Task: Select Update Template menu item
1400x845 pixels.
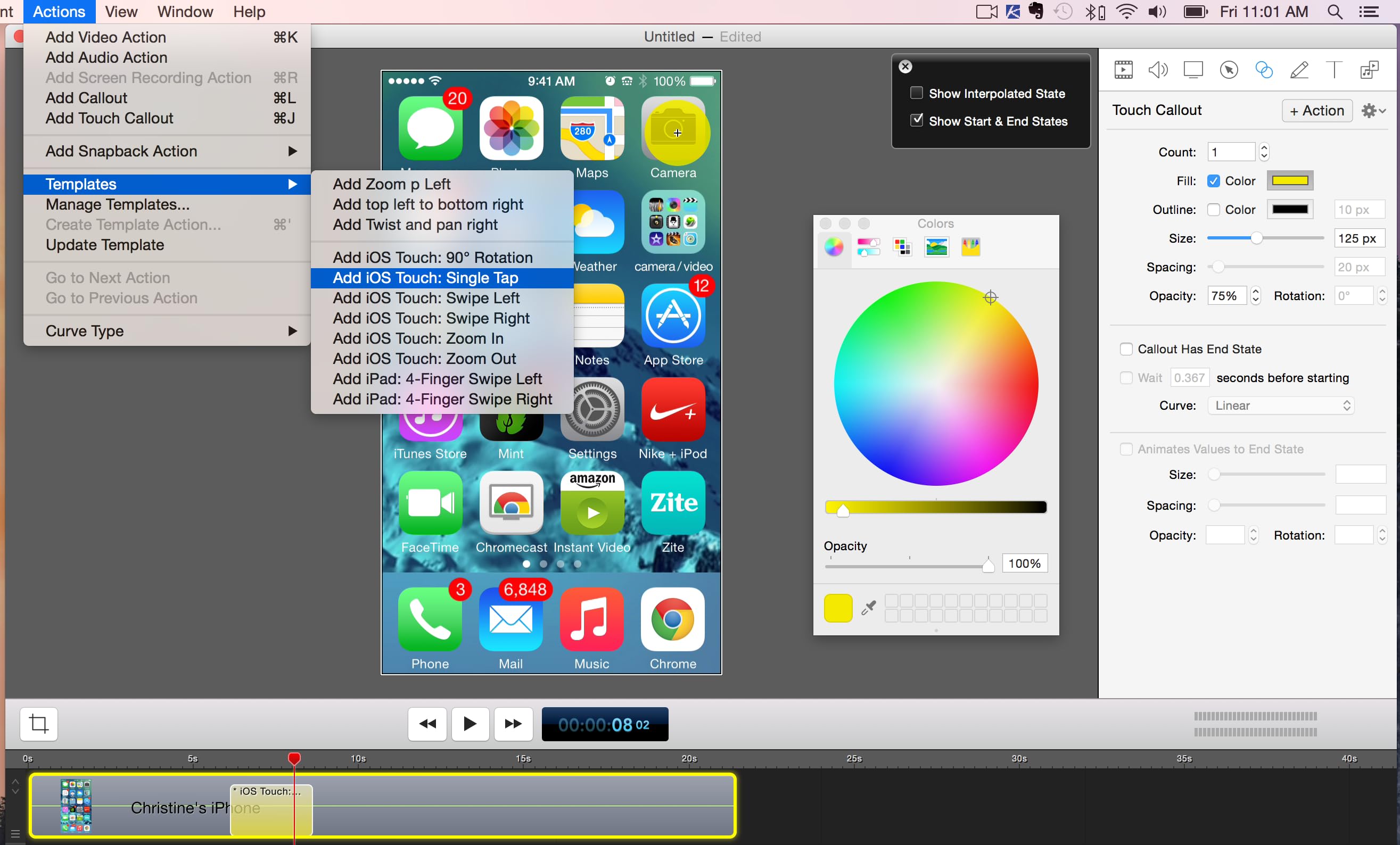Action: 167,245
